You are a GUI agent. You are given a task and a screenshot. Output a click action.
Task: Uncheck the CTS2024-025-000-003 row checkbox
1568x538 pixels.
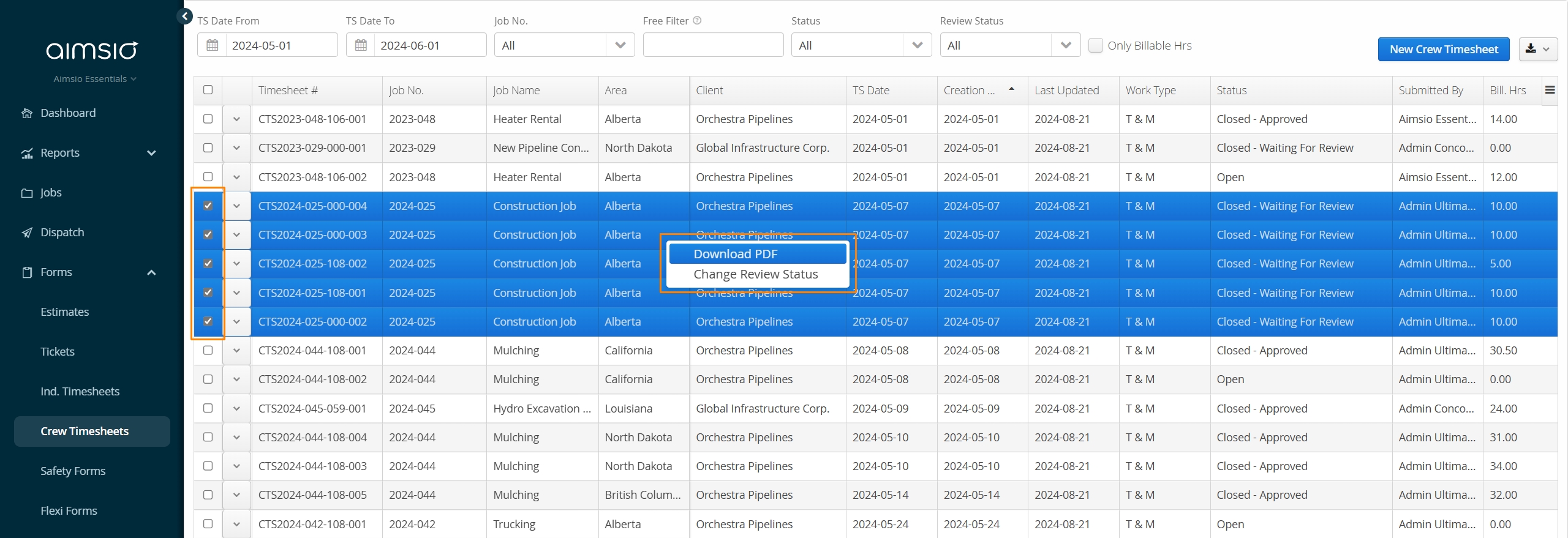coord(208,234)
